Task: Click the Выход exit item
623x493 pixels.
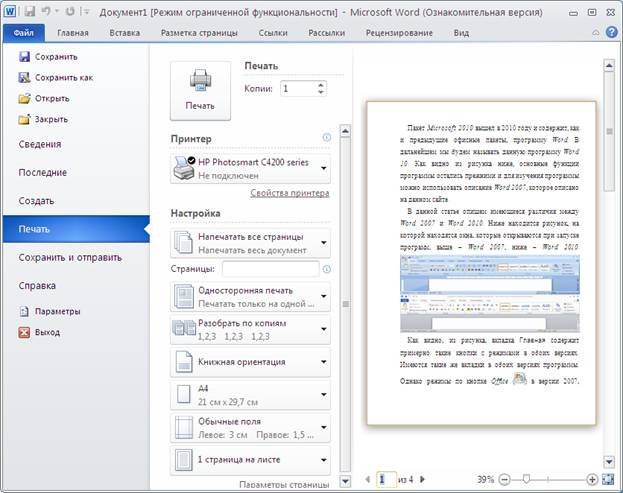Action: (46, 332)
